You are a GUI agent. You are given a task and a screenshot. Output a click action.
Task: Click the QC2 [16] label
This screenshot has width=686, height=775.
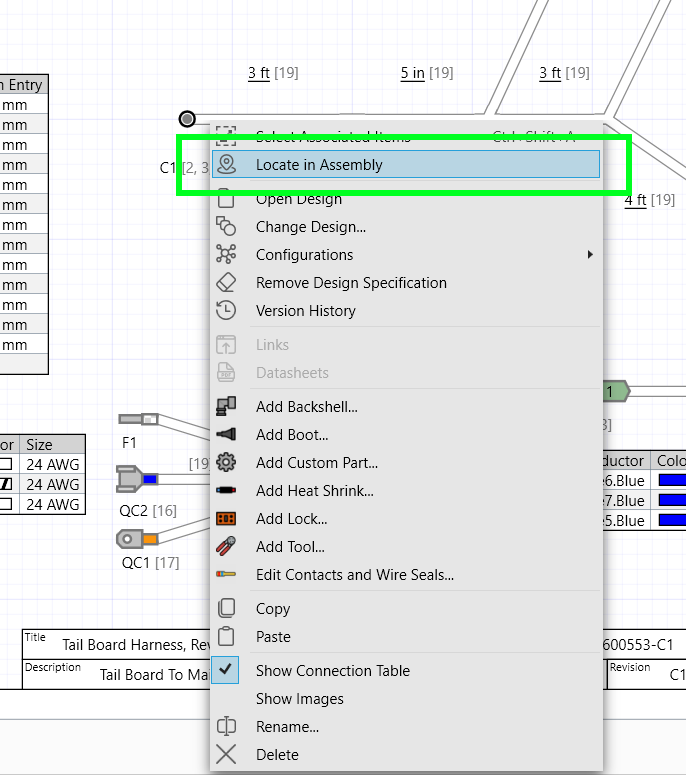pos(148,510)
